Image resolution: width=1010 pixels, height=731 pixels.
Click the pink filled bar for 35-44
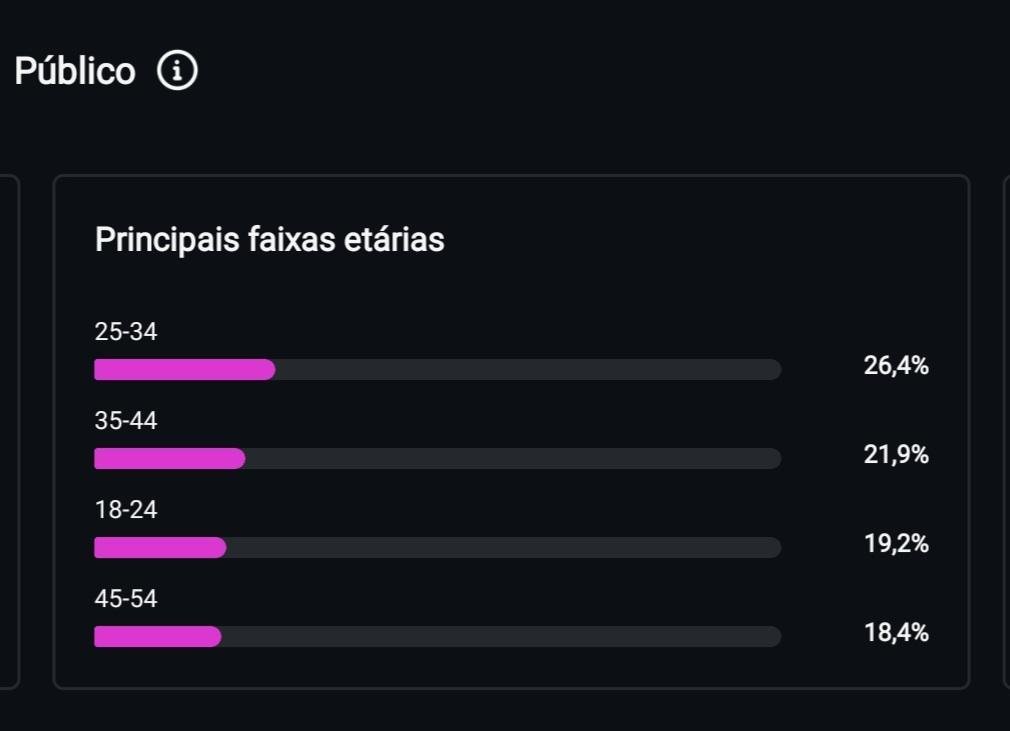(x=169, y=459)
